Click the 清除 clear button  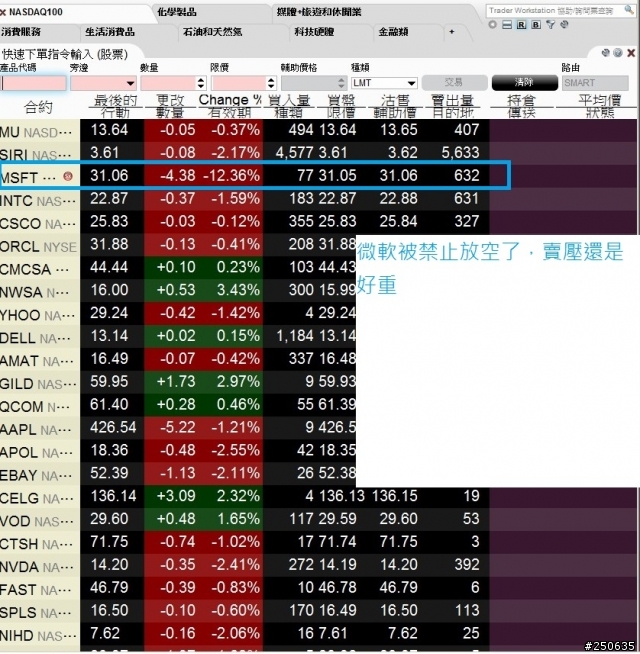pyautogui.click(x=524, y=83)
